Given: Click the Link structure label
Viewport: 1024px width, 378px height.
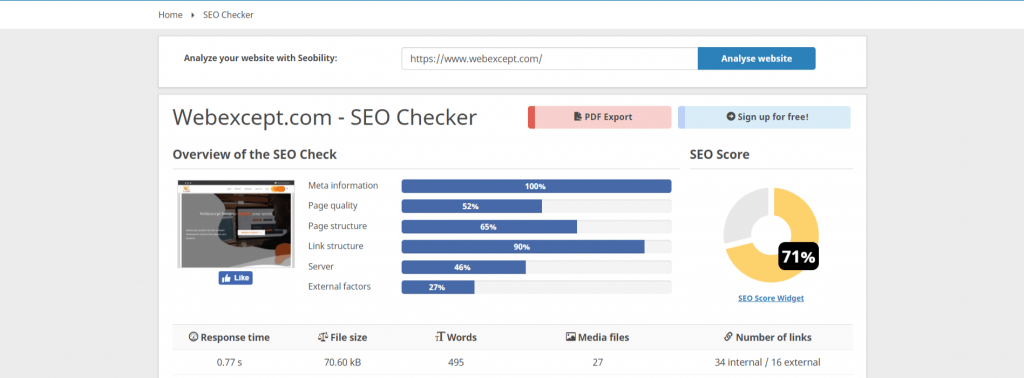Looking at the screenshot, I should click(336, 246).
